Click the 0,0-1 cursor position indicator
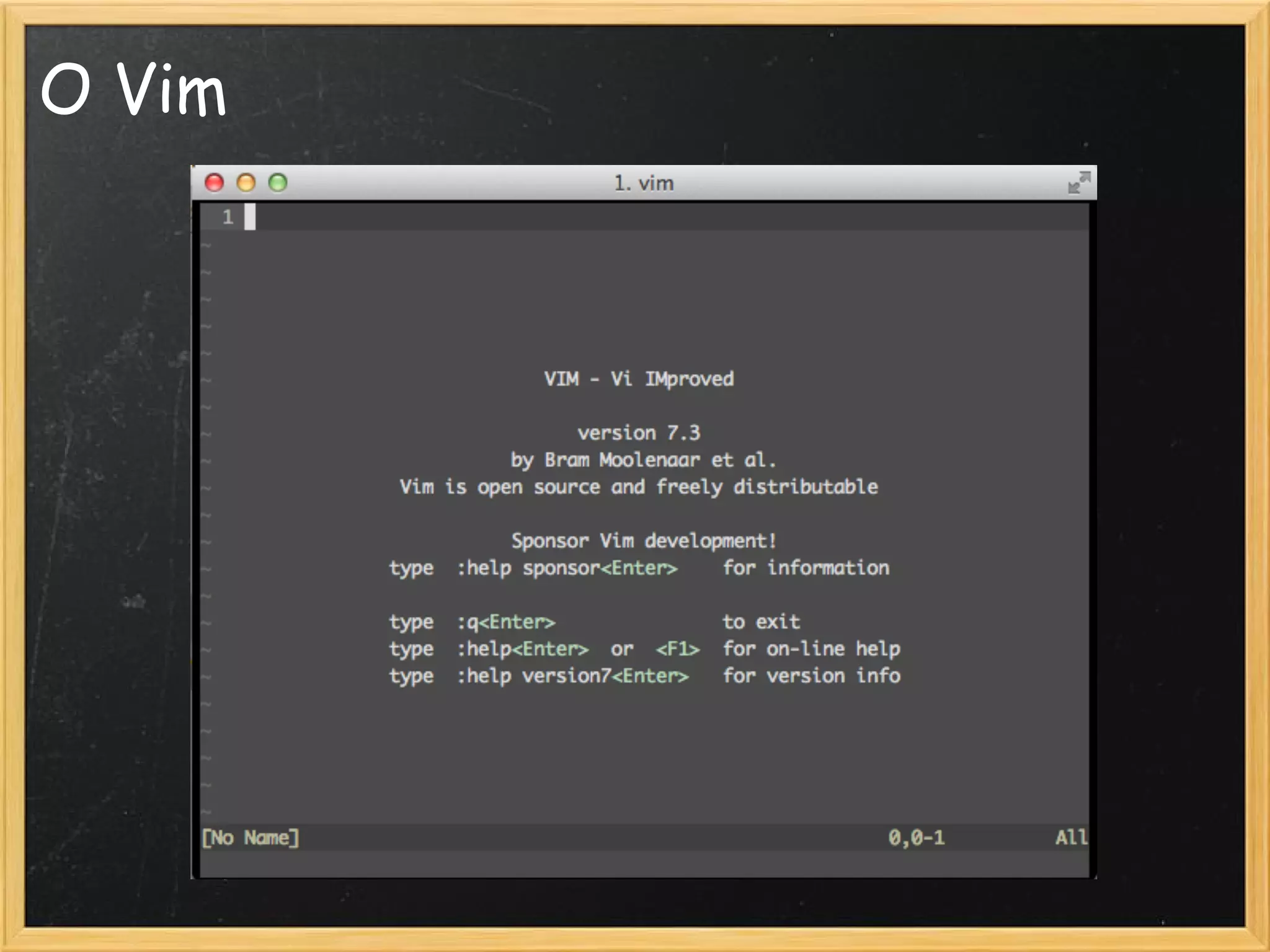1270x952 pixels. coord(916,837)
